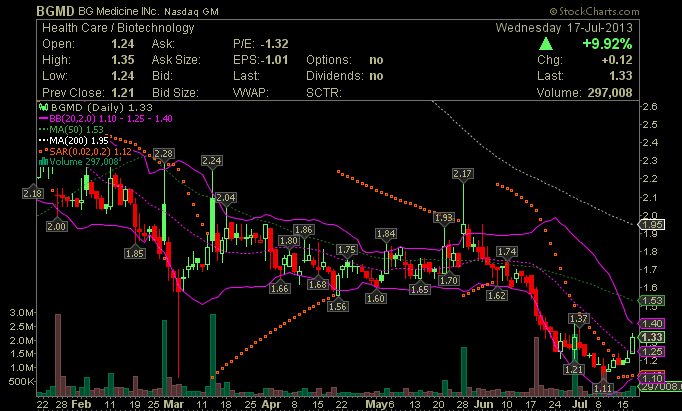Click the Low value 1.24
682x411 pixels.
[x=123, y=76]
